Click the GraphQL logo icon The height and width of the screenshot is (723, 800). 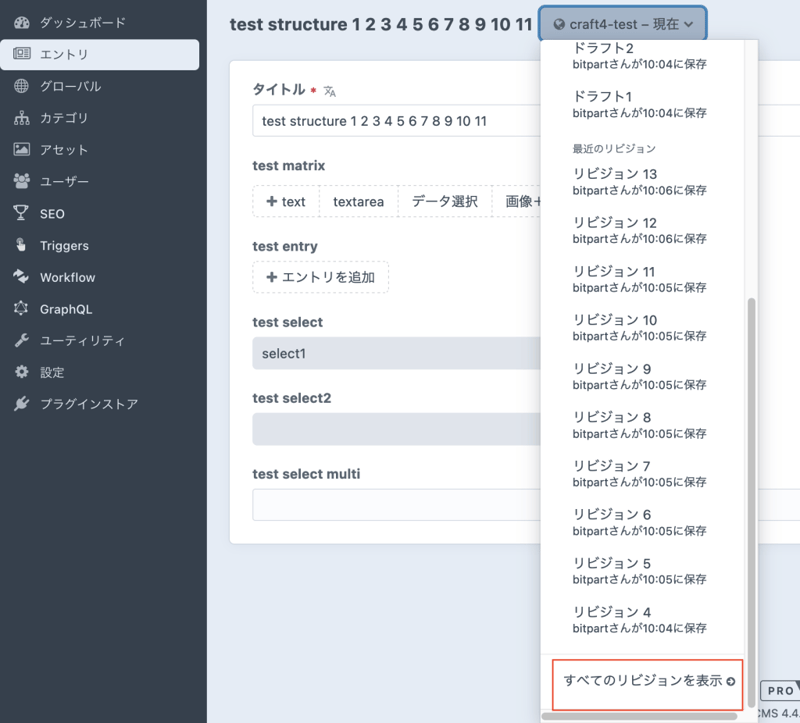(x=22, y=309)
